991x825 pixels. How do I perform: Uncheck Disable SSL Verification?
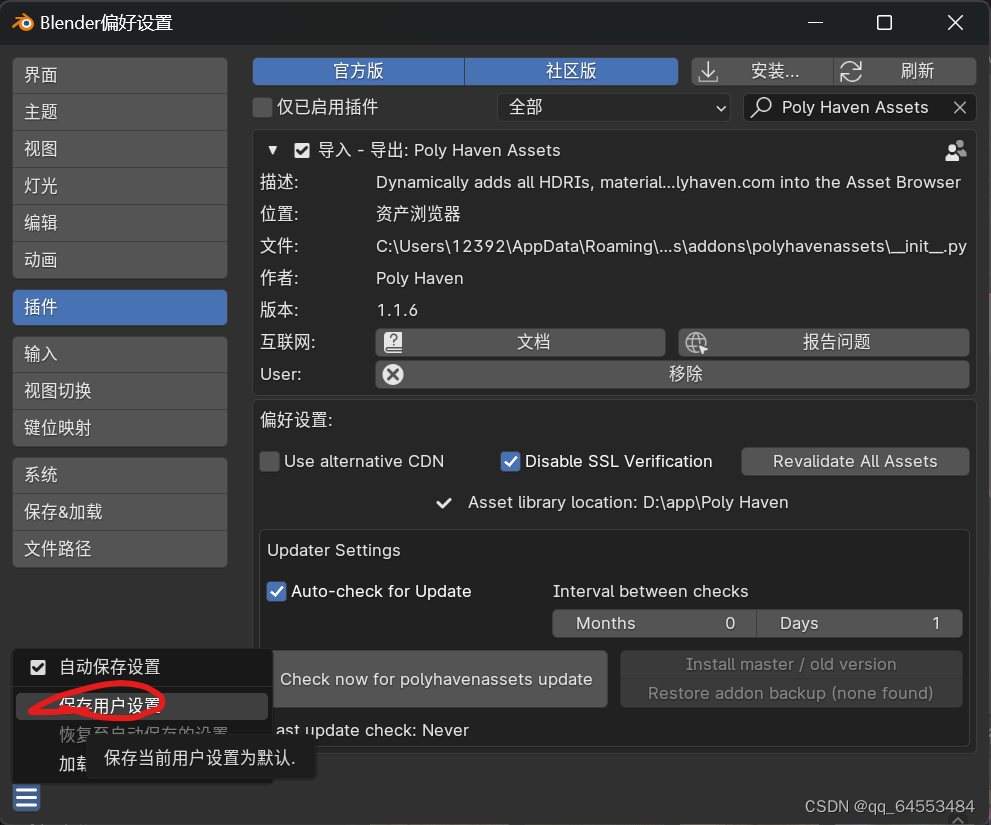click(510, 461)
